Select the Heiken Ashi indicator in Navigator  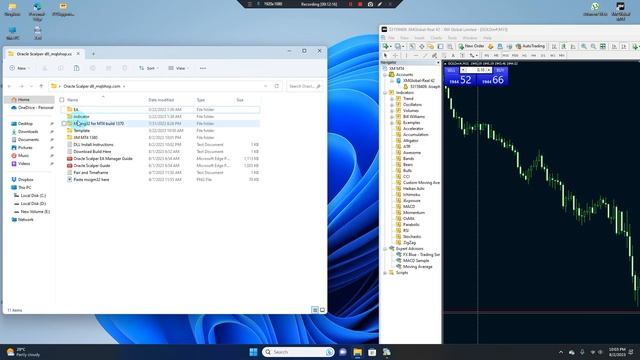(413, 189)
